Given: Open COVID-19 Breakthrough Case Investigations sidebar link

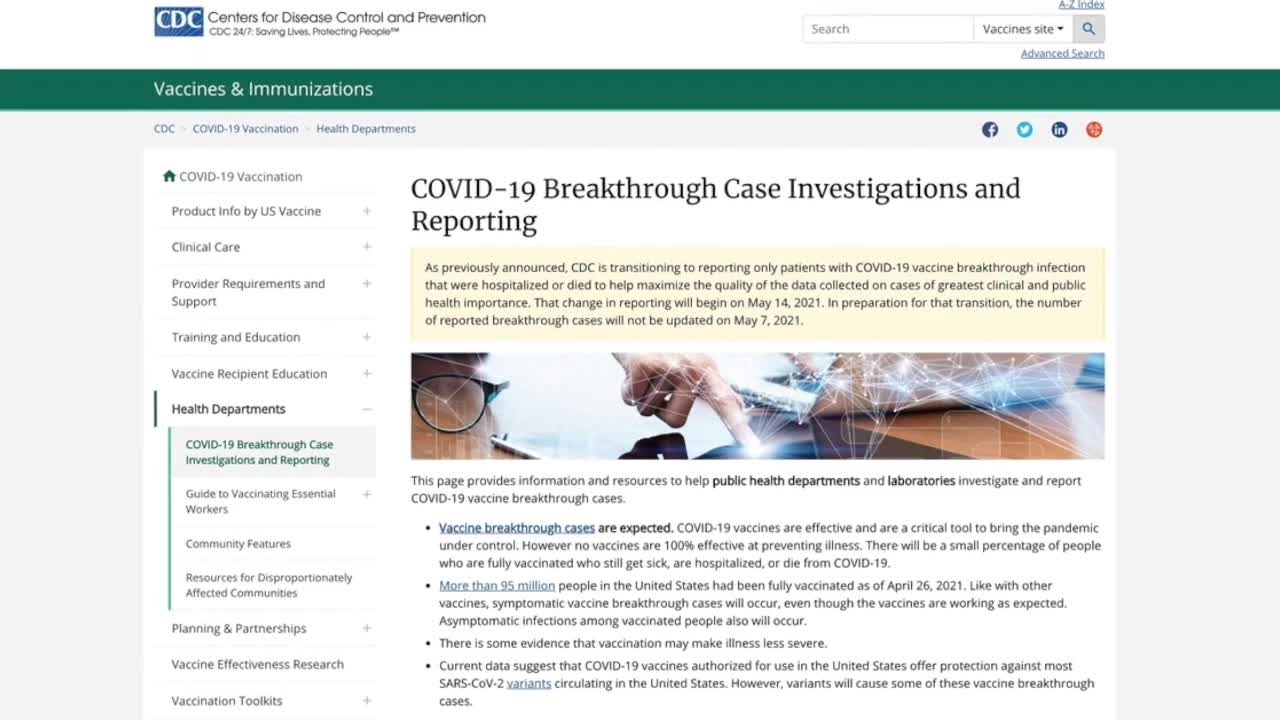Looking at the screenshot, I should tap(259, 452).
